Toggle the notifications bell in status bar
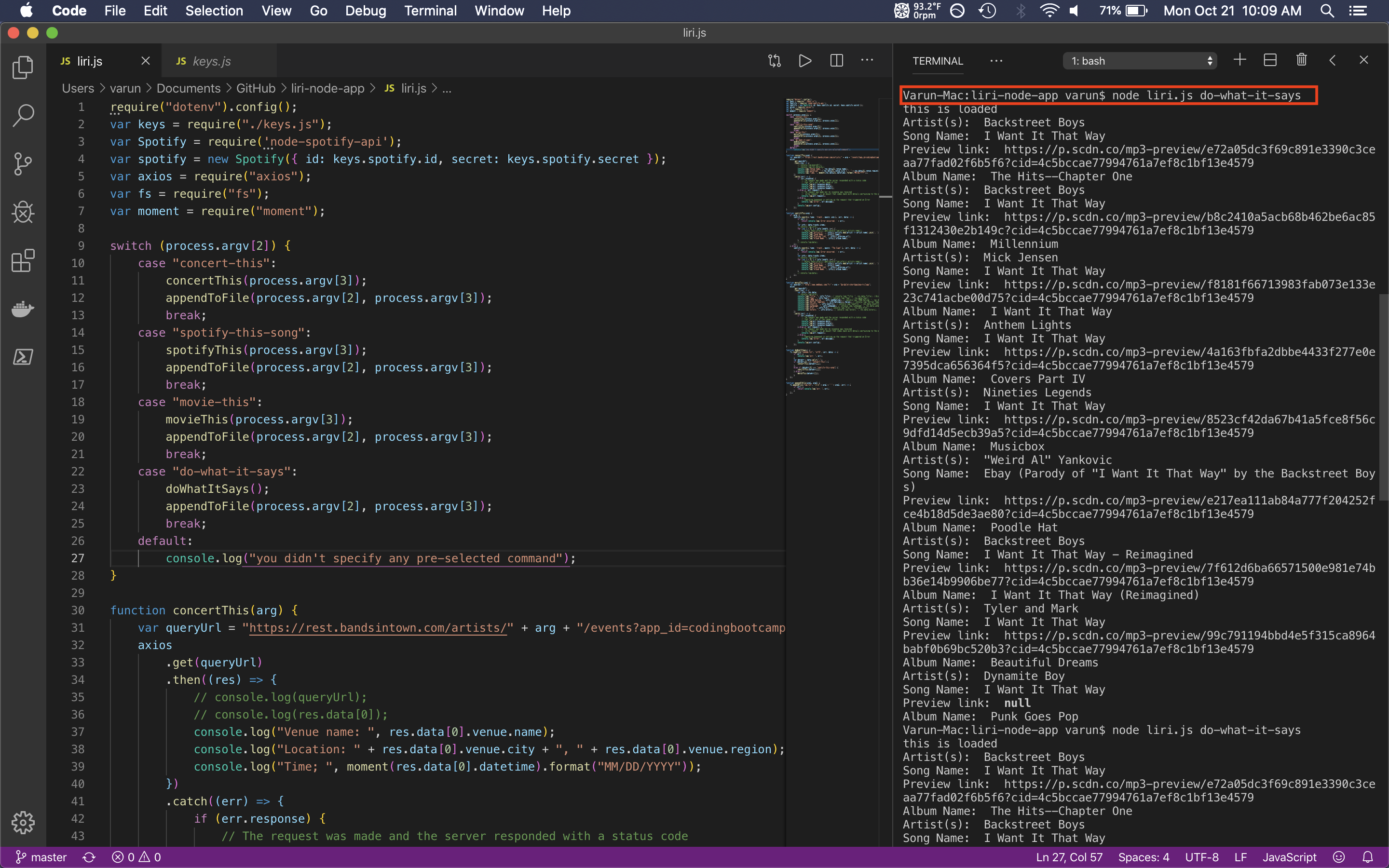Screen dimensions: 1389x868 click(x=1368, y=857)
